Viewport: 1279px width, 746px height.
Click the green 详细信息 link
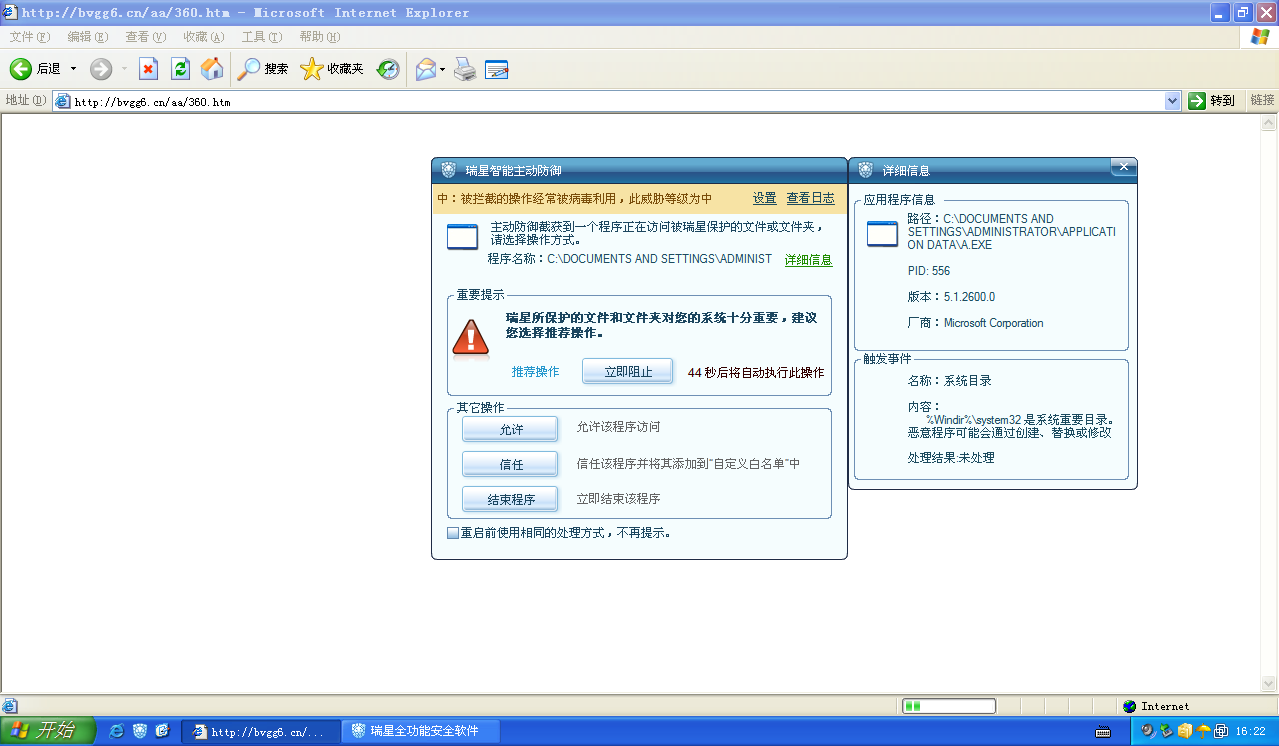[x=808, y=260]
